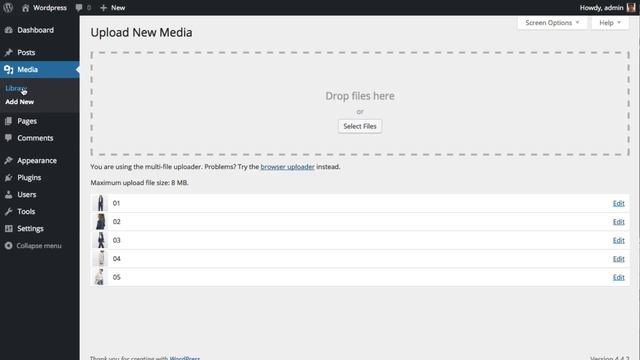Image resolution: width=640 pixels, height=360 pixels.
Task: Expand the Help dropdown tab
Action: [610, 23]
